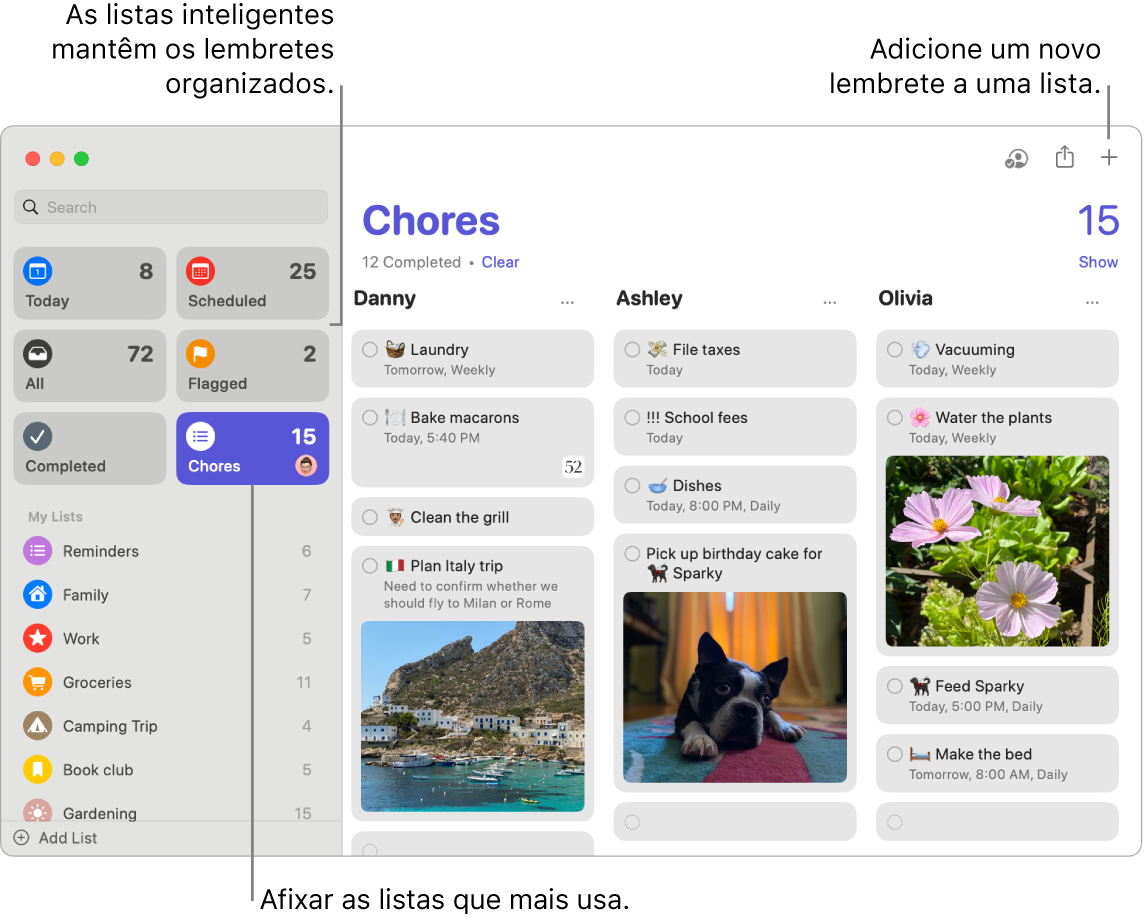Click the Book club bookmark icon
This screenshot has height=923, width=1144.
pyautogui.click(x=37, y=770)
